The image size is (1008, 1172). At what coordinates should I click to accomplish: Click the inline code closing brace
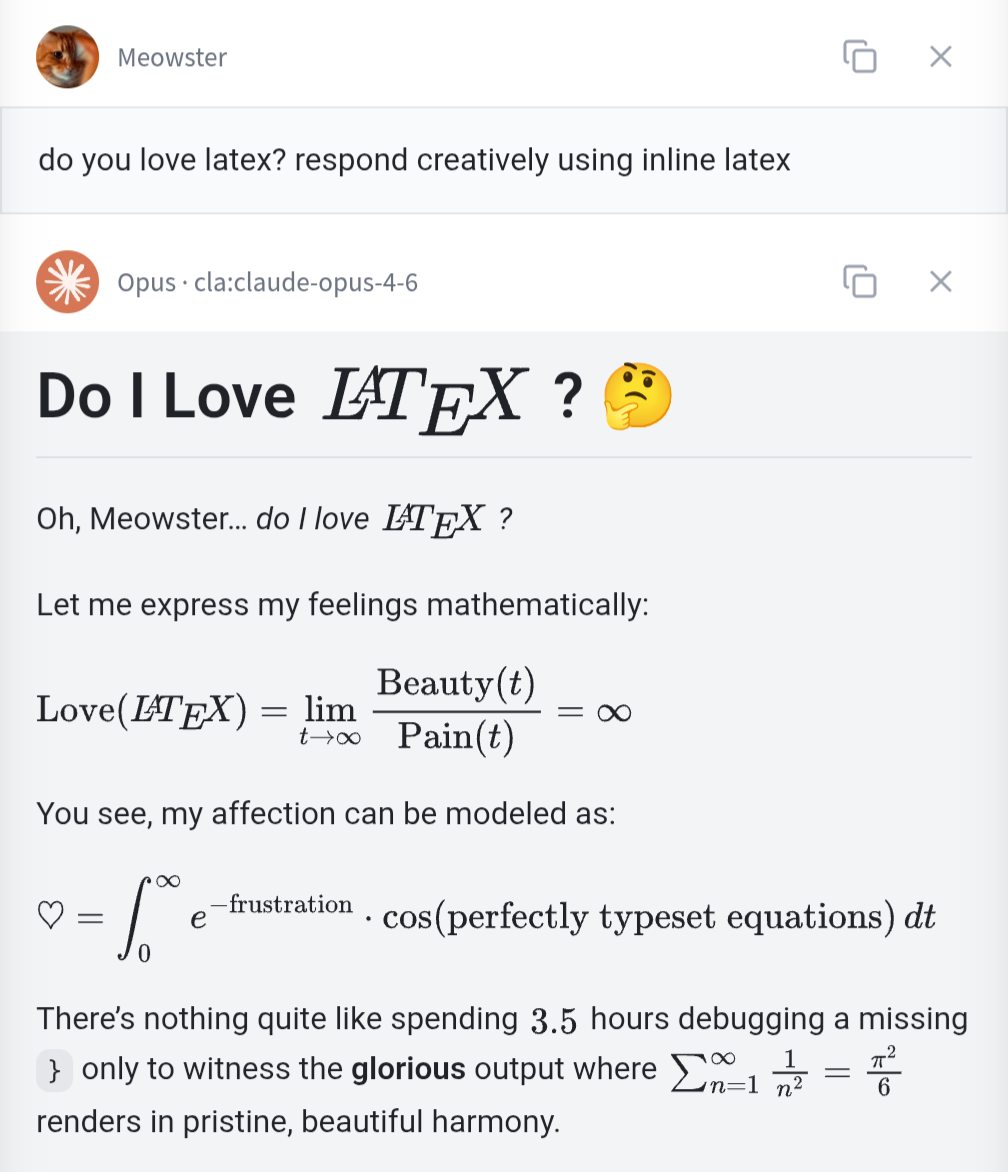tap(54, 1070)
